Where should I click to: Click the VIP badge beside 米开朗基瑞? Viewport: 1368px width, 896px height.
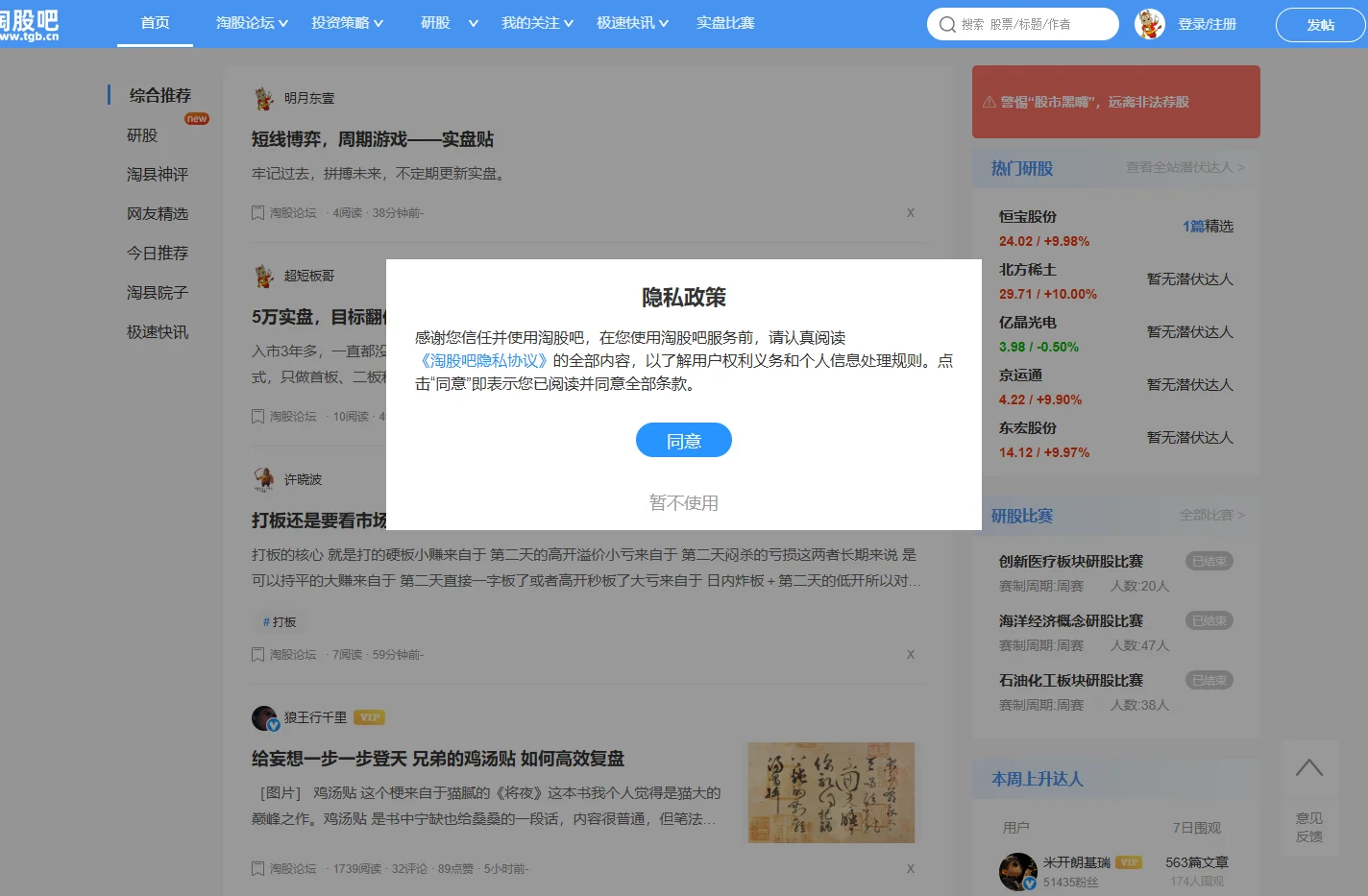click(x=1130, y=862)
